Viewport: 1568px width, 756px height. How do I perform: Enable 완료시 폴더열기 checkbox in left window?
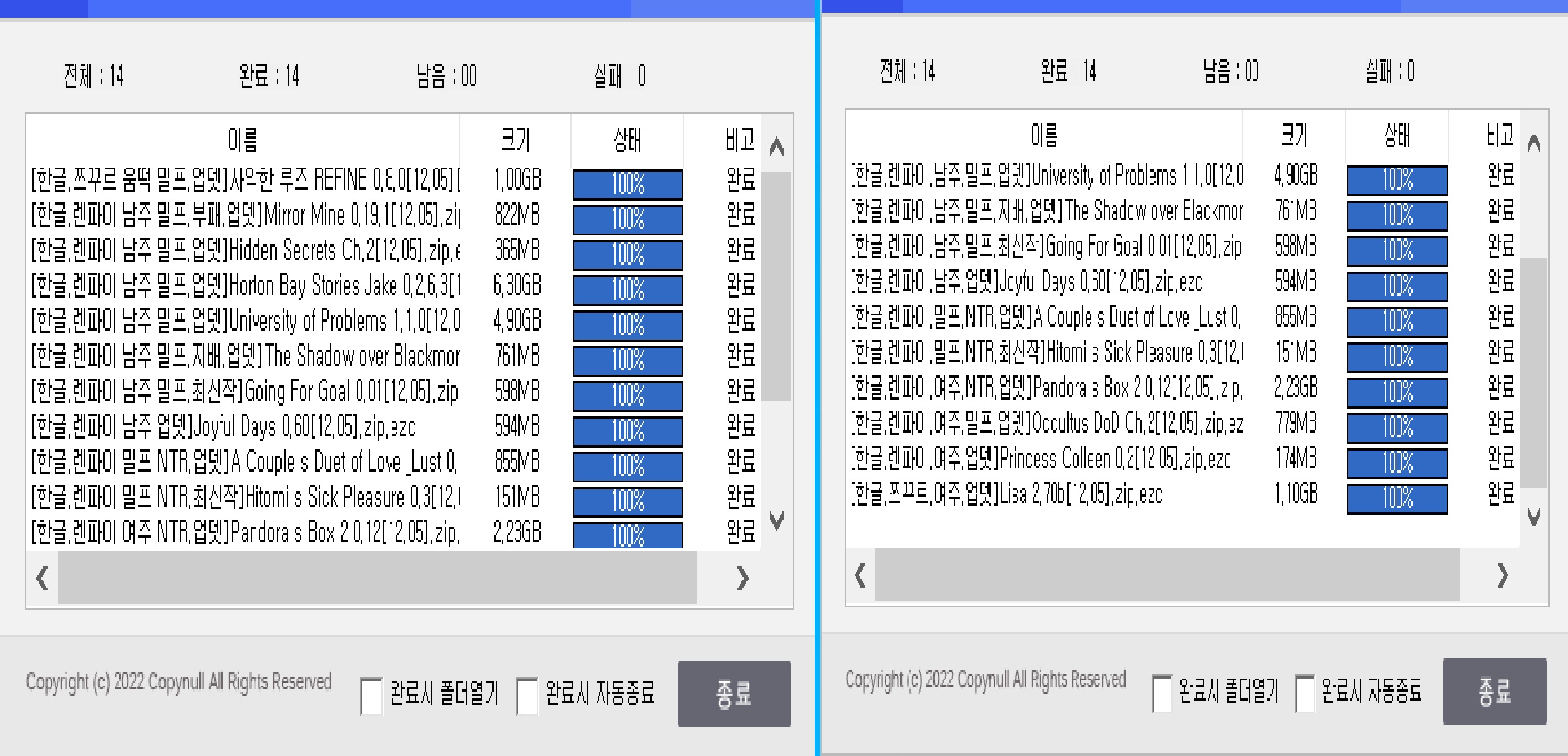click(371, 696)
